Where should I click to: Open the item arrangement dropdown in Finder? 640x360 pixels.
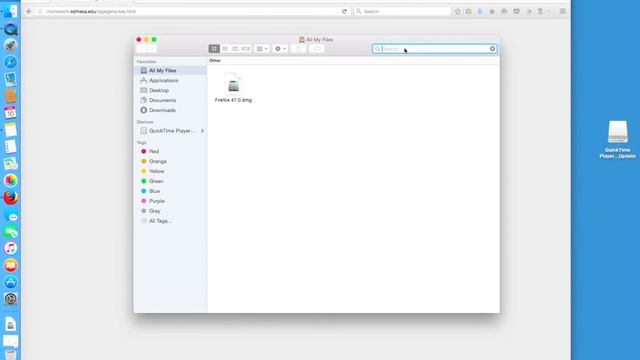point(262,49)
